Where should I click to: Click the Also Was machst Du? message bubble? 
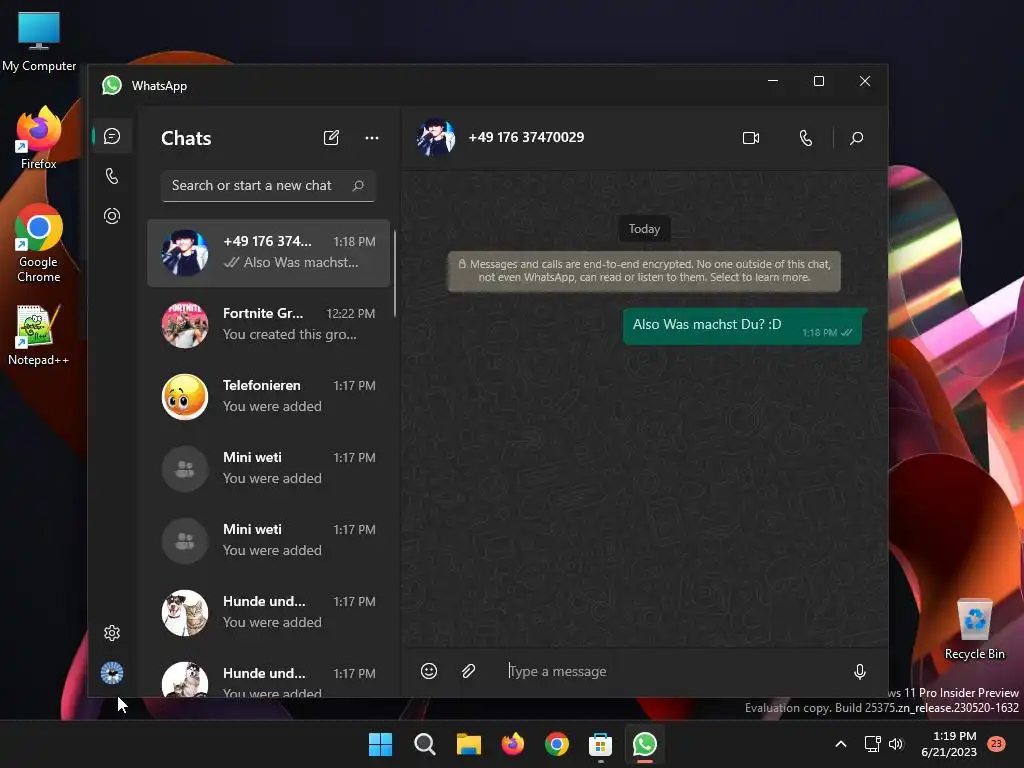tap(743, 327)
